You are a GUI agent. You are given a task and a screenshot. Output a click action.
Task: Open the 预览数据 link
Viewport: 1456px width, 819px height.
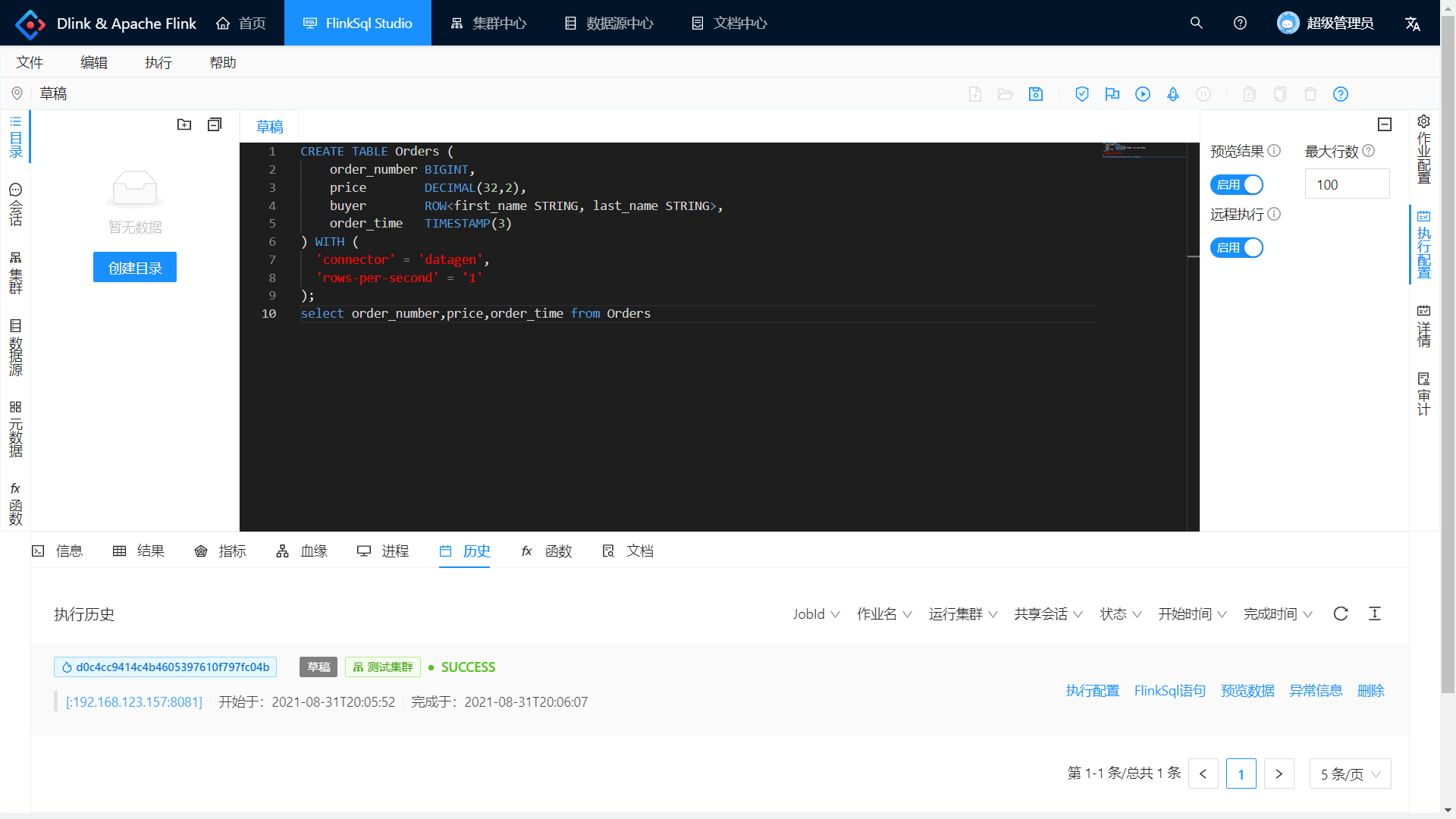click(1247, 690)
